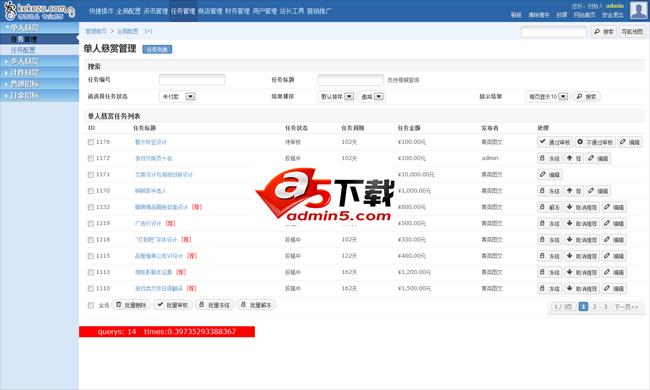Freeze task 1113 via its lock icon
The height and width of the screenshot is (390, 650).
tap(542, 272)
